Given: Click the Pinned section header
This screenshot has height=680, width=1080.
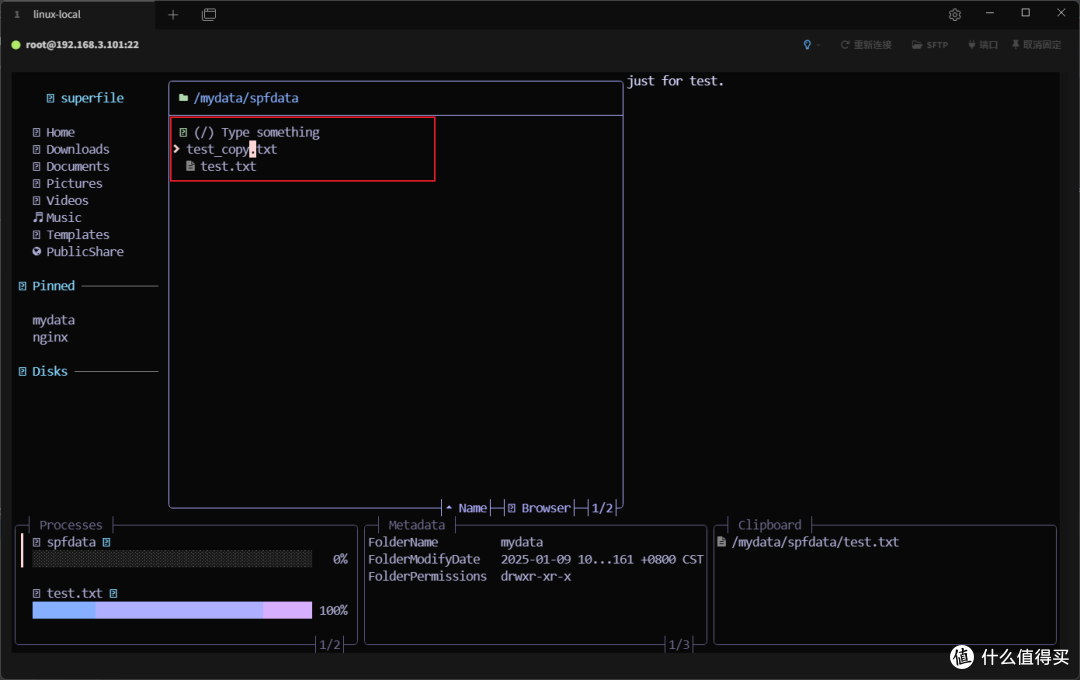Looking at the screenshot, I should 46,286.
